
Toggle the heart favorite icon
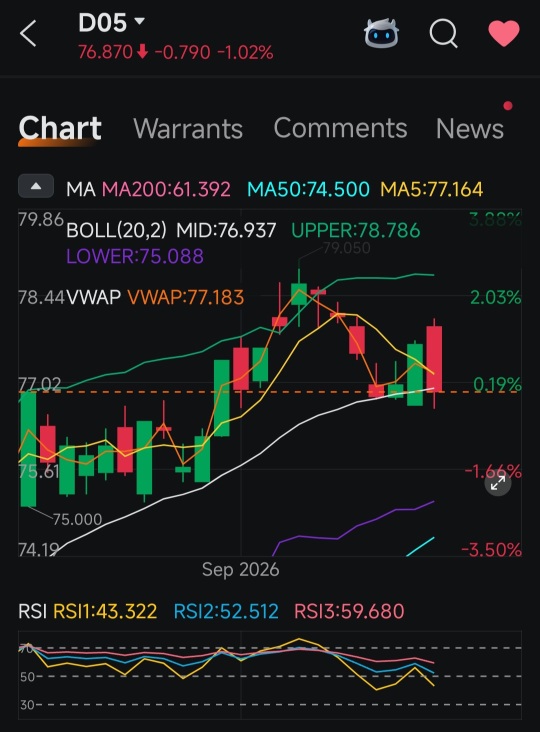504,34
